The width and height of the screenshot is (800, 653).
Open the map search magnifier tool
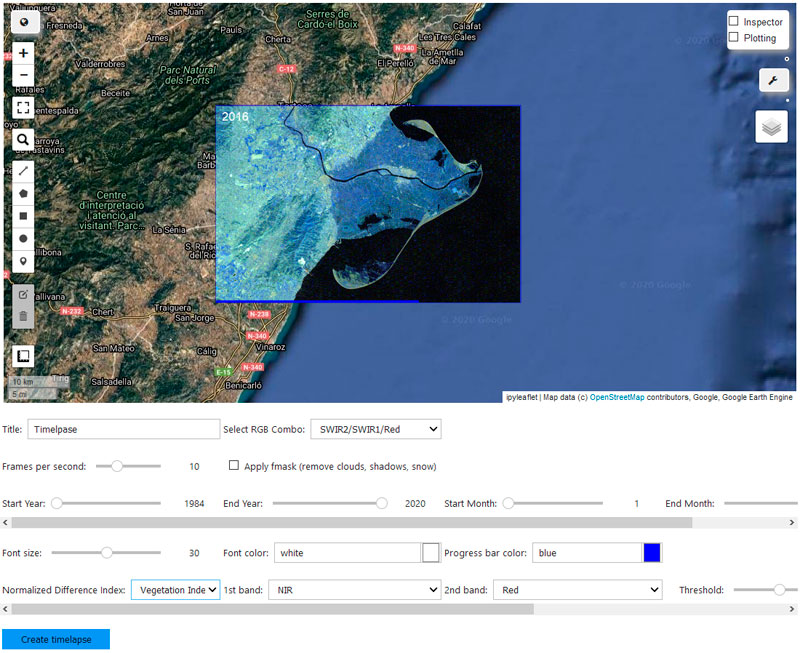(x=23, y=139)
